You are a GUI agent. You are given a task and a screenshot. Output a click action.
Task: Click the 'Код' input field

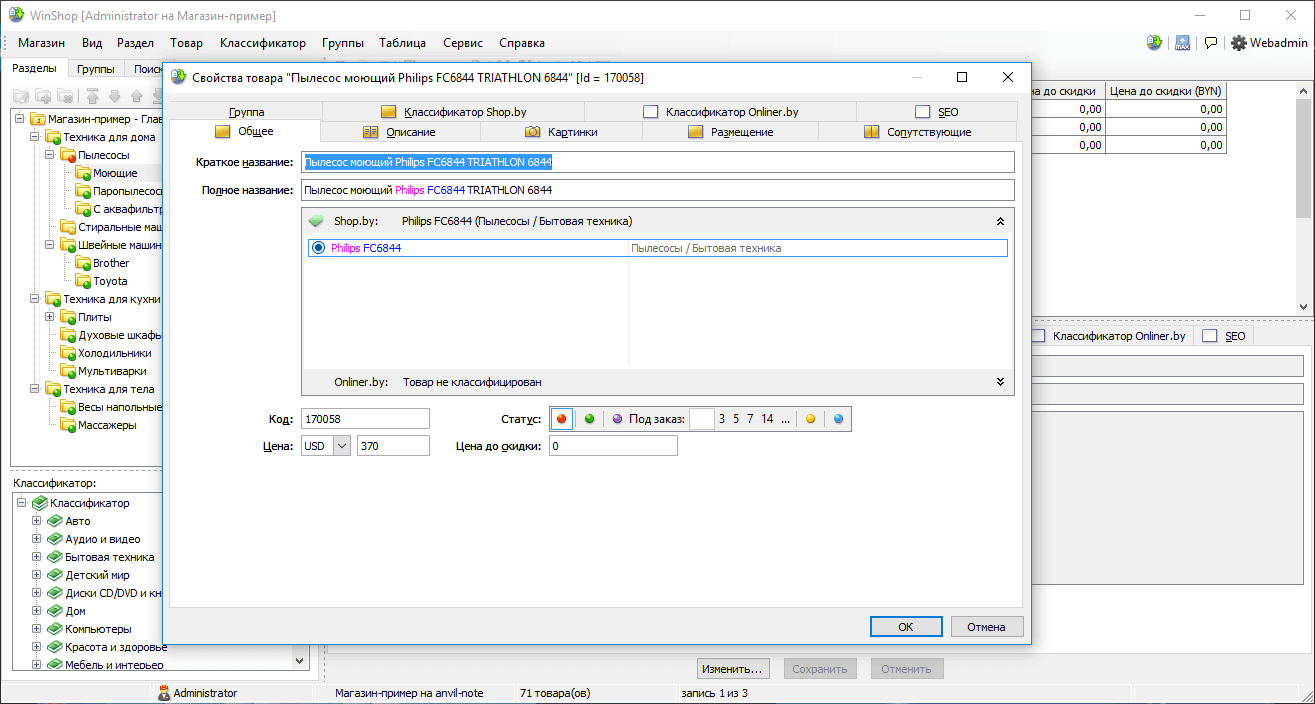click(x=365, y=419)
